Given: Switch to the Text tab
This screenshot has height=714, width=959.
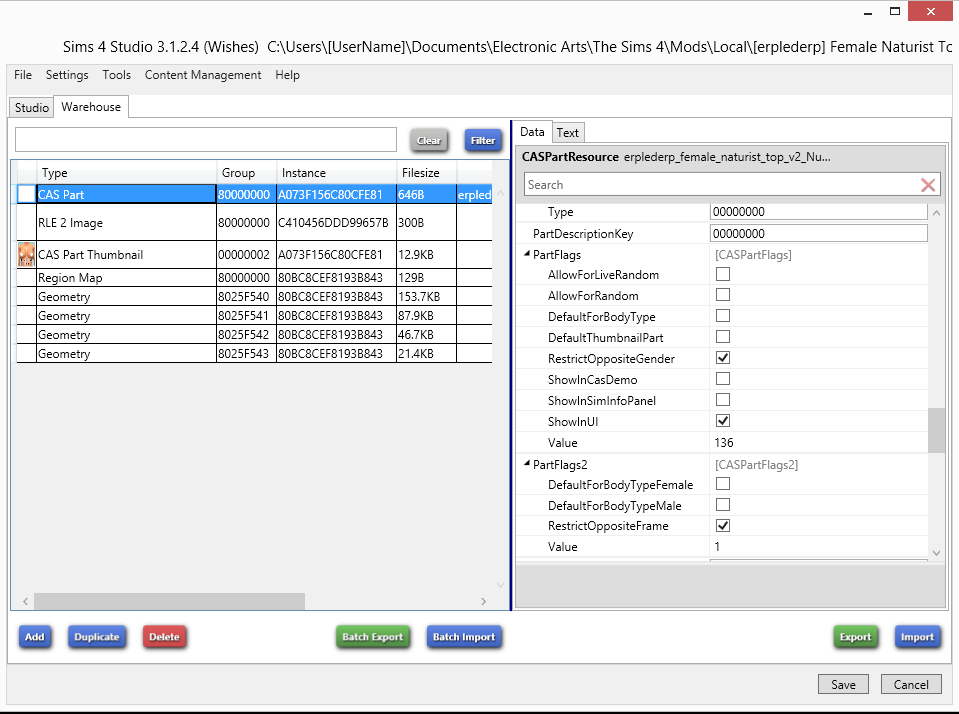Looking at the screenshot, I should pos(568,133).
